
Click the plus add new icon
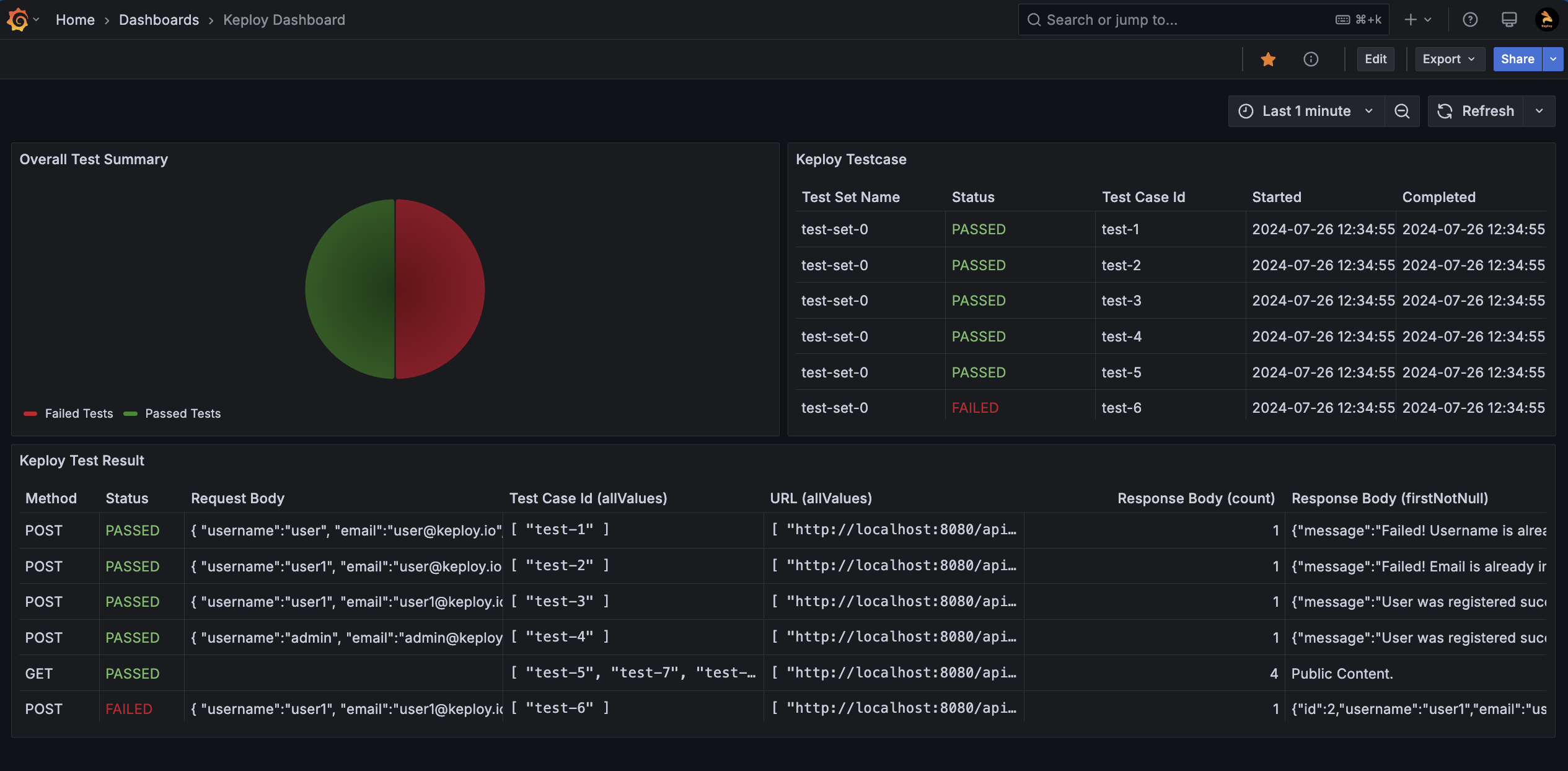1411,20
